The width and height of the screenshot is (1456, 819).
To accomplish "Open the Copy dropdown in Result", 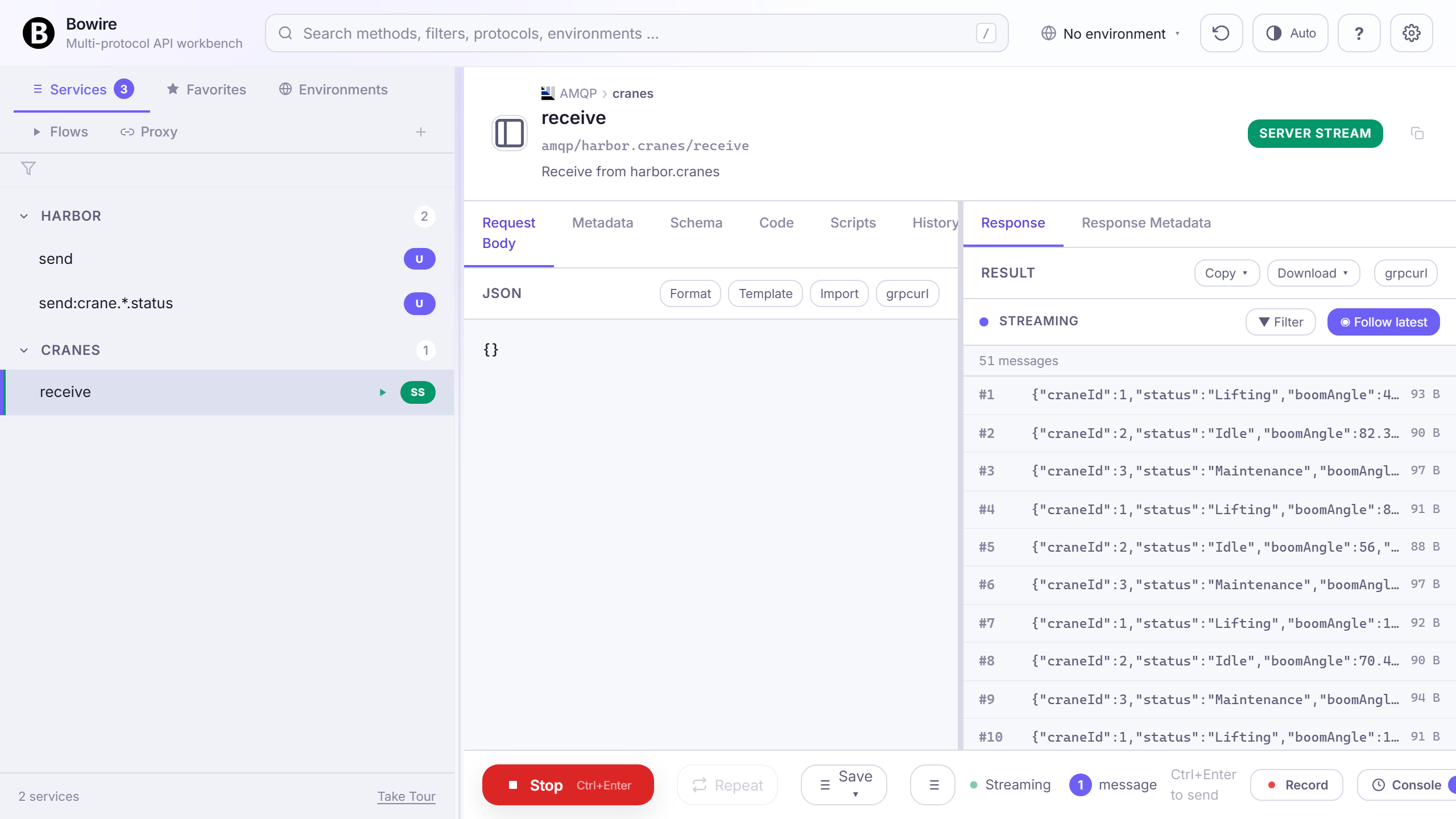I will pos(1227,273).
